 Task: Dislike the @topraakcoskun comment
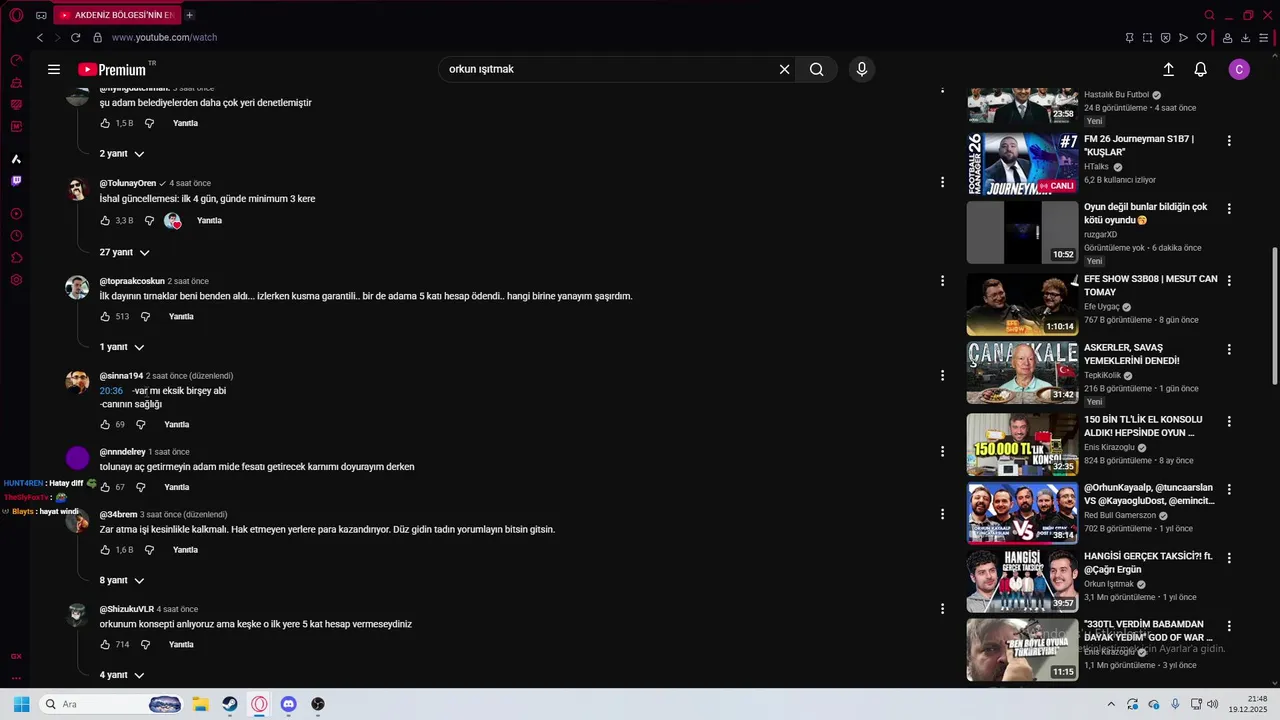click(x=145, y=317)
